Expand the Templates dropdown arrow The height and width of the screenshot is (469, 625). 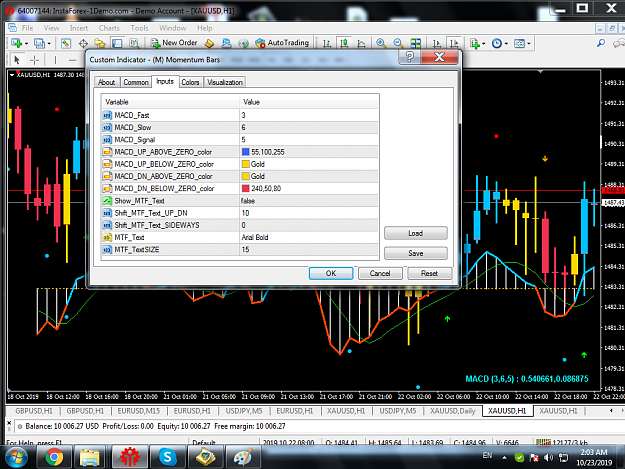[529, 43]
